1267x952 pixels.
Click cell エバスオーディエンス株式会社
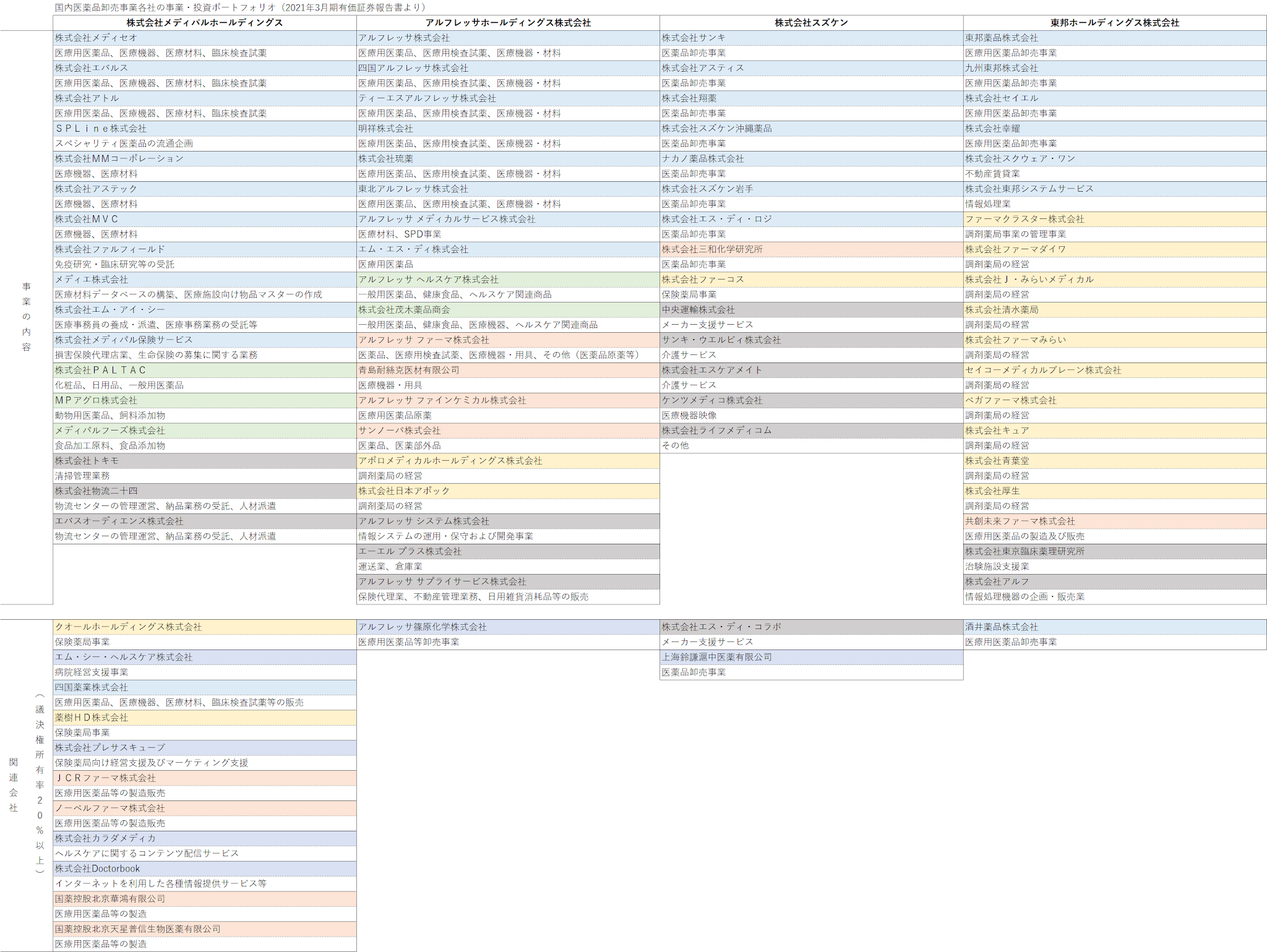(205, 521)
